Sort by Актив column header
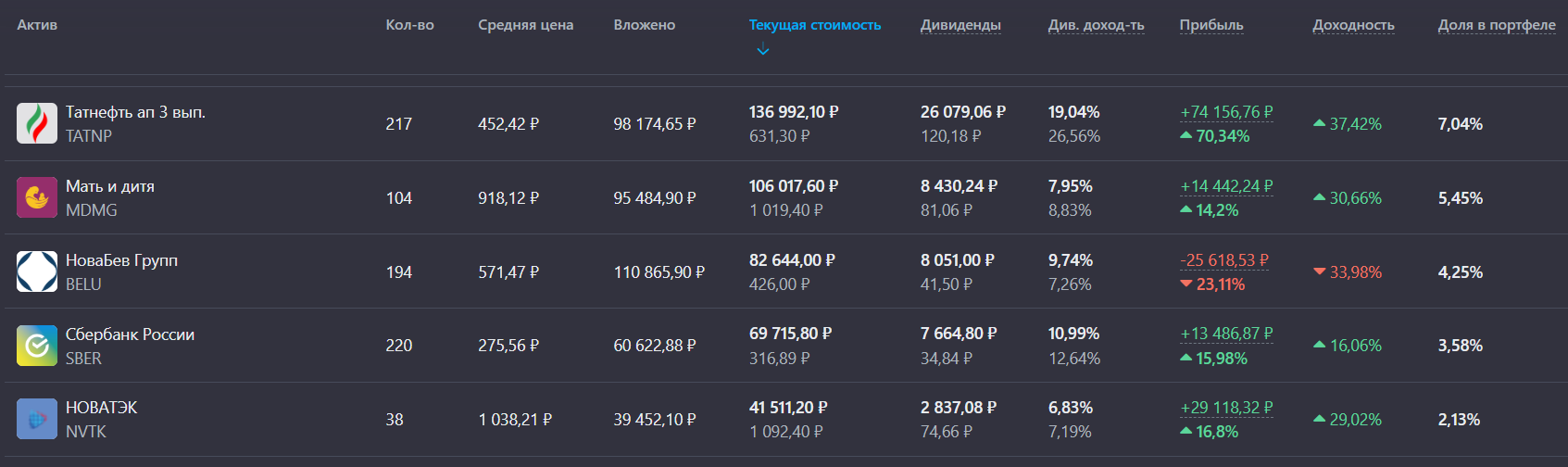Image resolution: width=1568 pixels, height=467 pixels. tap(37, 25)
